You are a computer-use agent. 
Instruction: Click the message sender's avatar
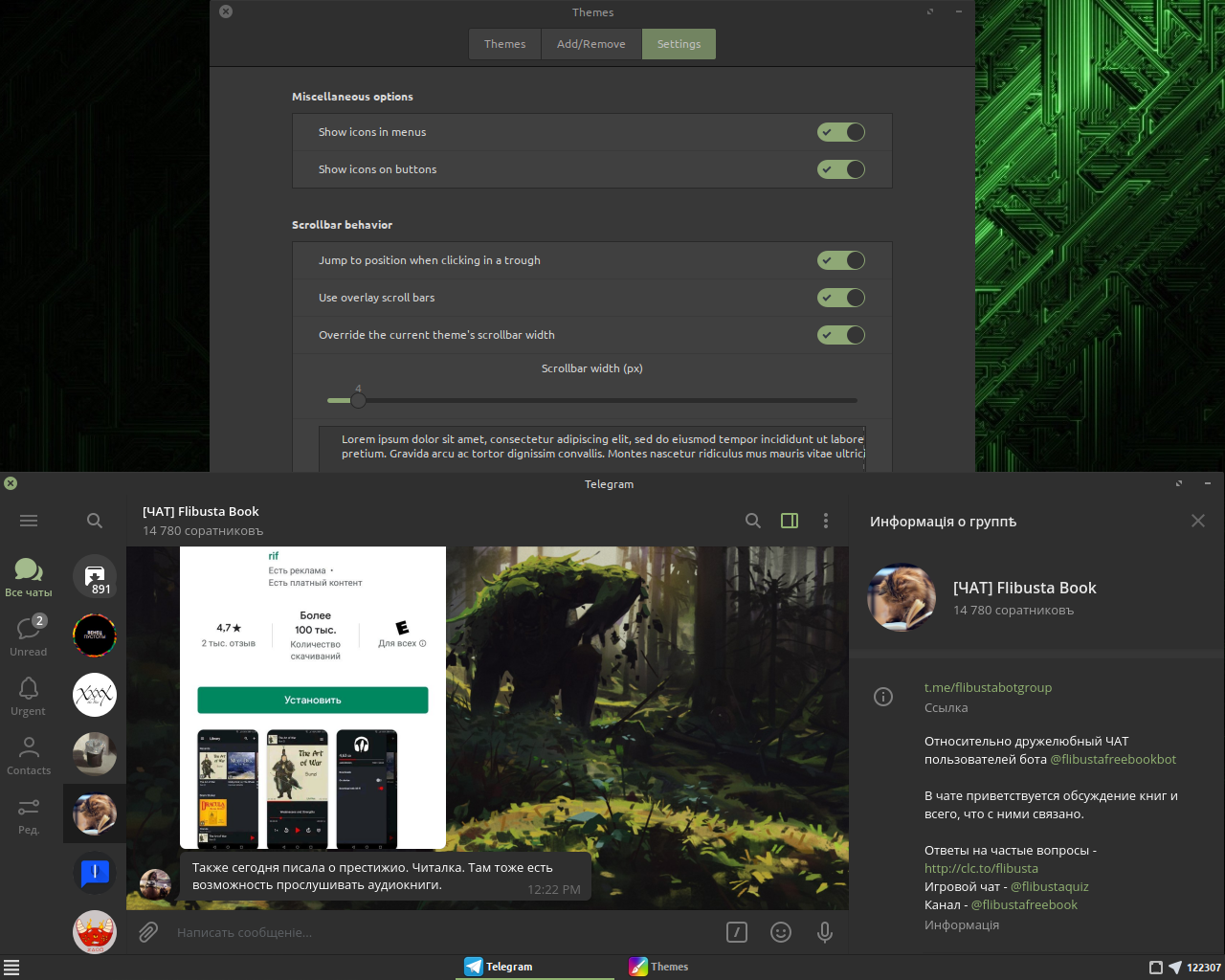[x=155, y=884]
